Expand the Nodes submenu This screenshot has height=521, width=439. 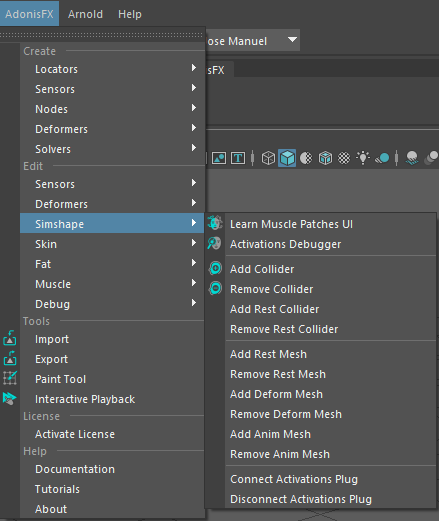coord(112,109)
